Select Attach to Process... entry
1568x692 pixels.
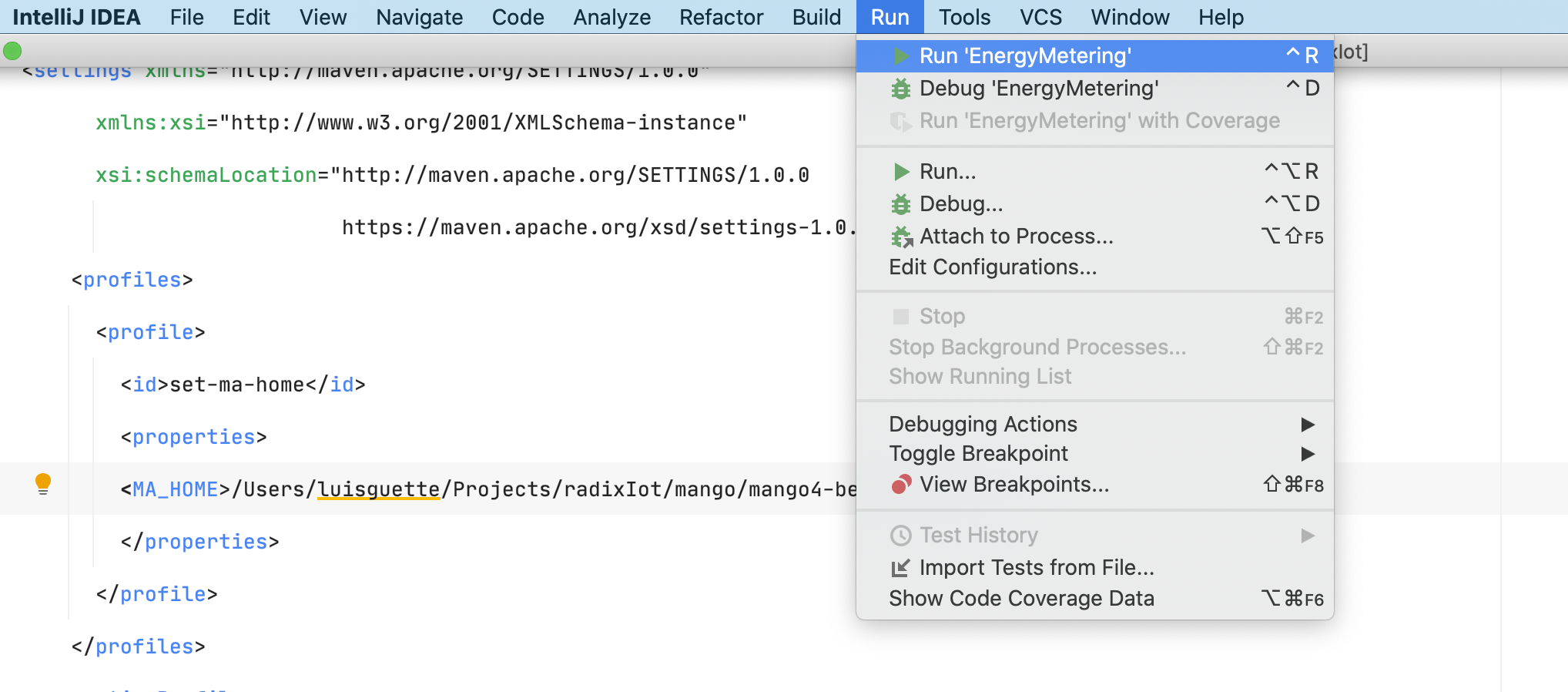pos(1095,237)
